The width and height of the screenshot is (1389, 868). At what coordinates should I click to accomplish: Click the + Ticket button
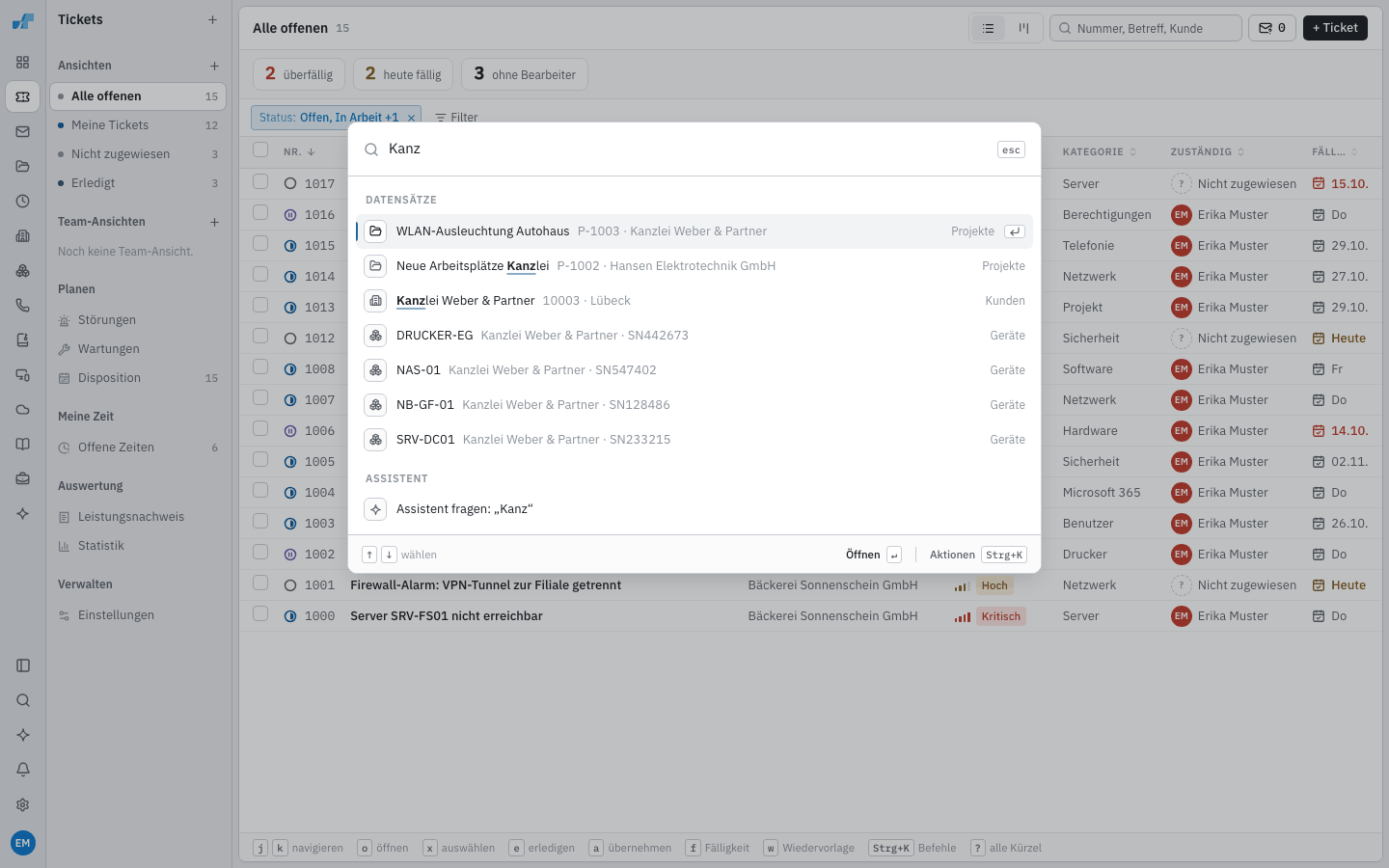[1335, 28]
